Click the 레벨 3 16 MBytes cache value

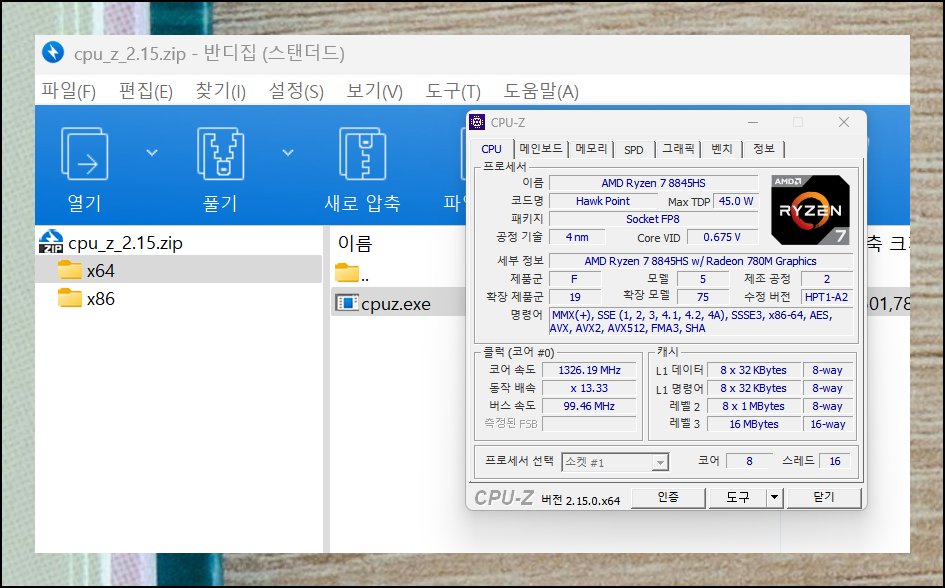(753, 424)
